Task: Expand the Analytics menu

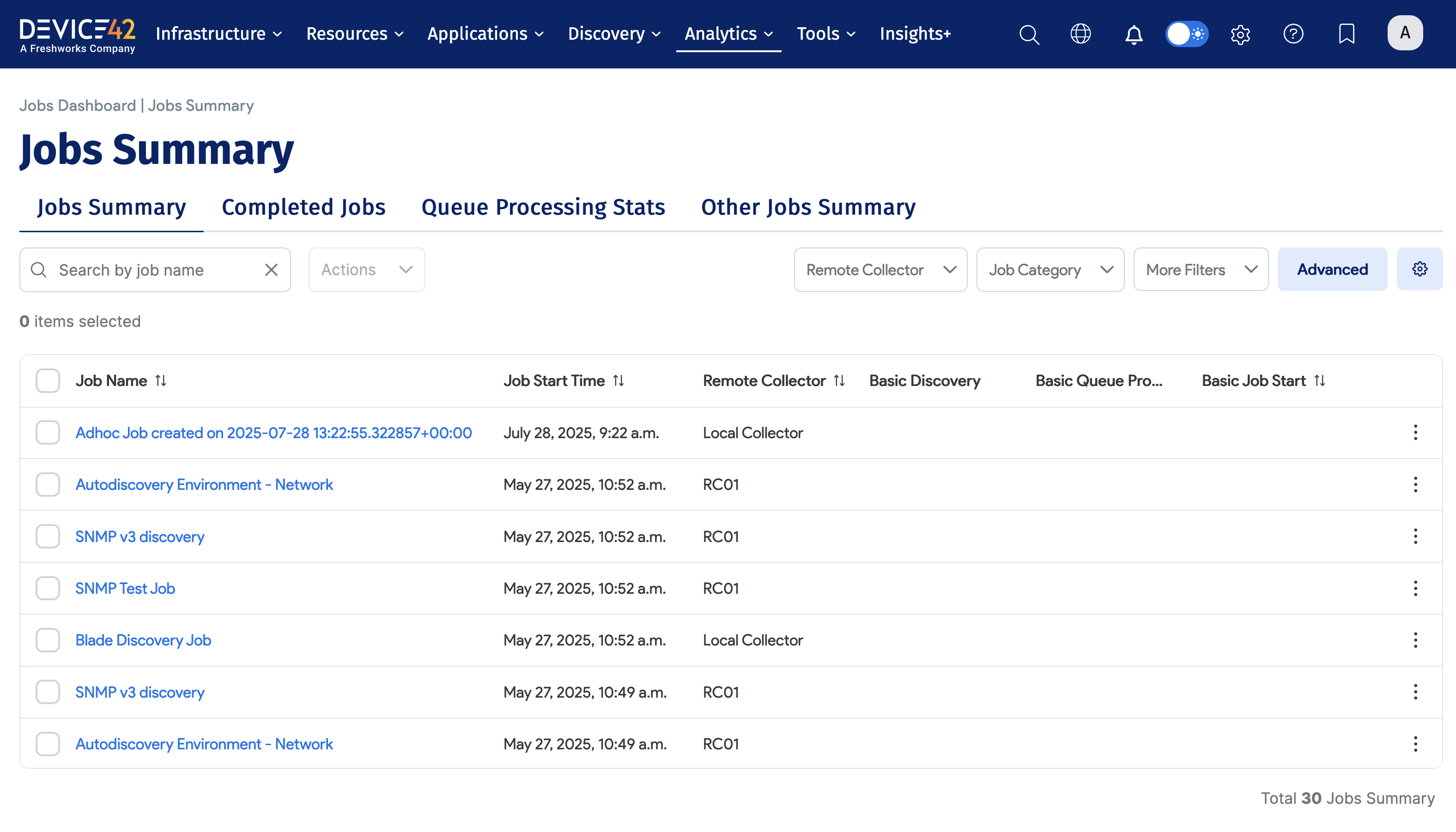Action: 729,34
